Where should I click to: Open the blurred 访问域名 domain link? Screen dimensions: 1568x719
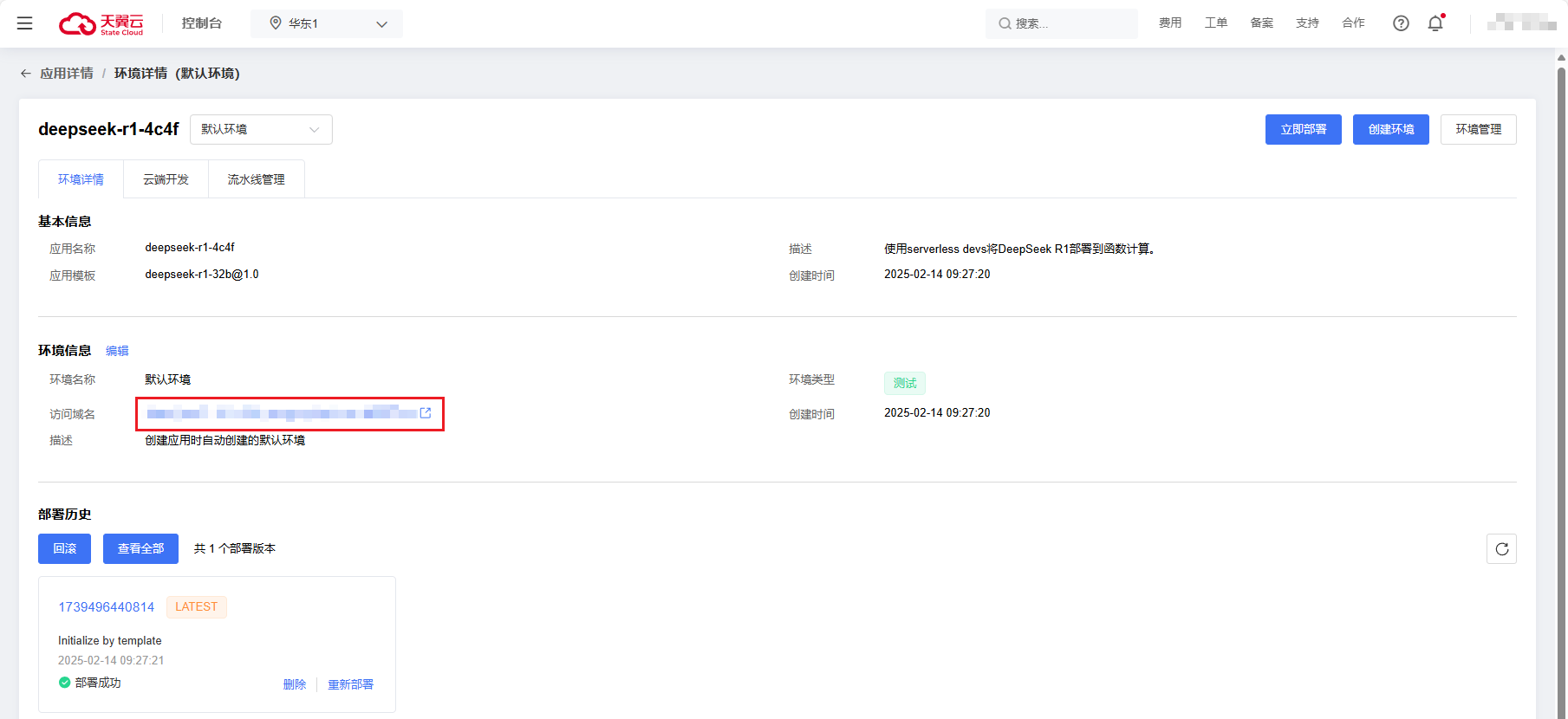(282, 413)
